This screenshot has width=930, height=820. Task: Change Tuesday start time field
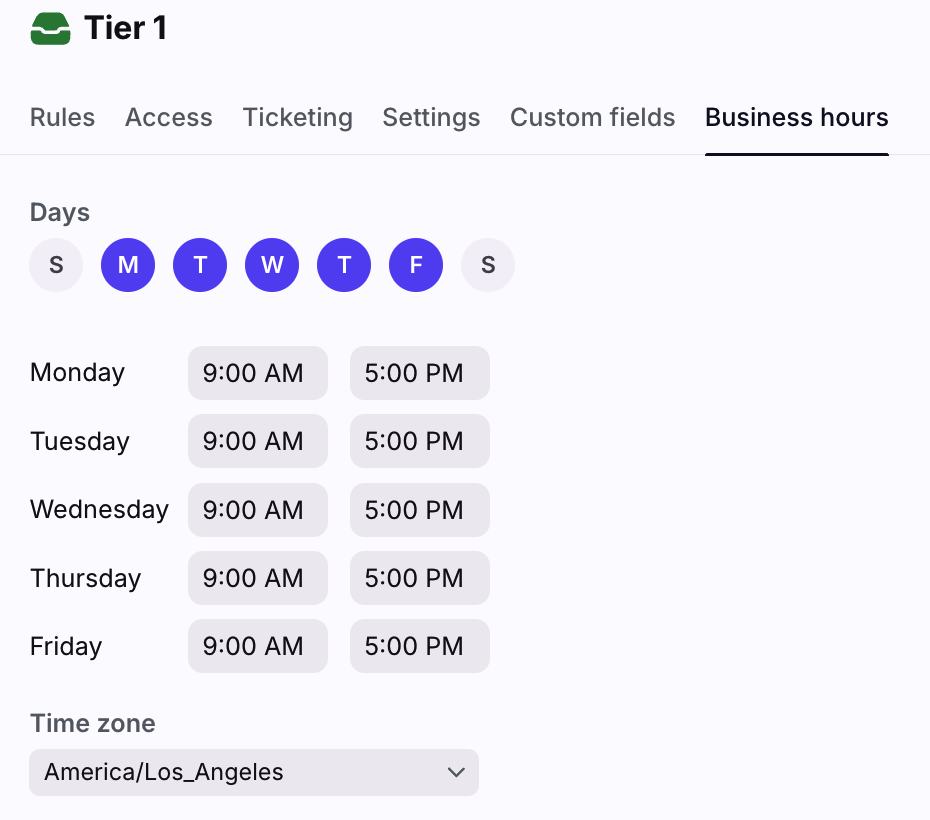[x=258, y=441]
